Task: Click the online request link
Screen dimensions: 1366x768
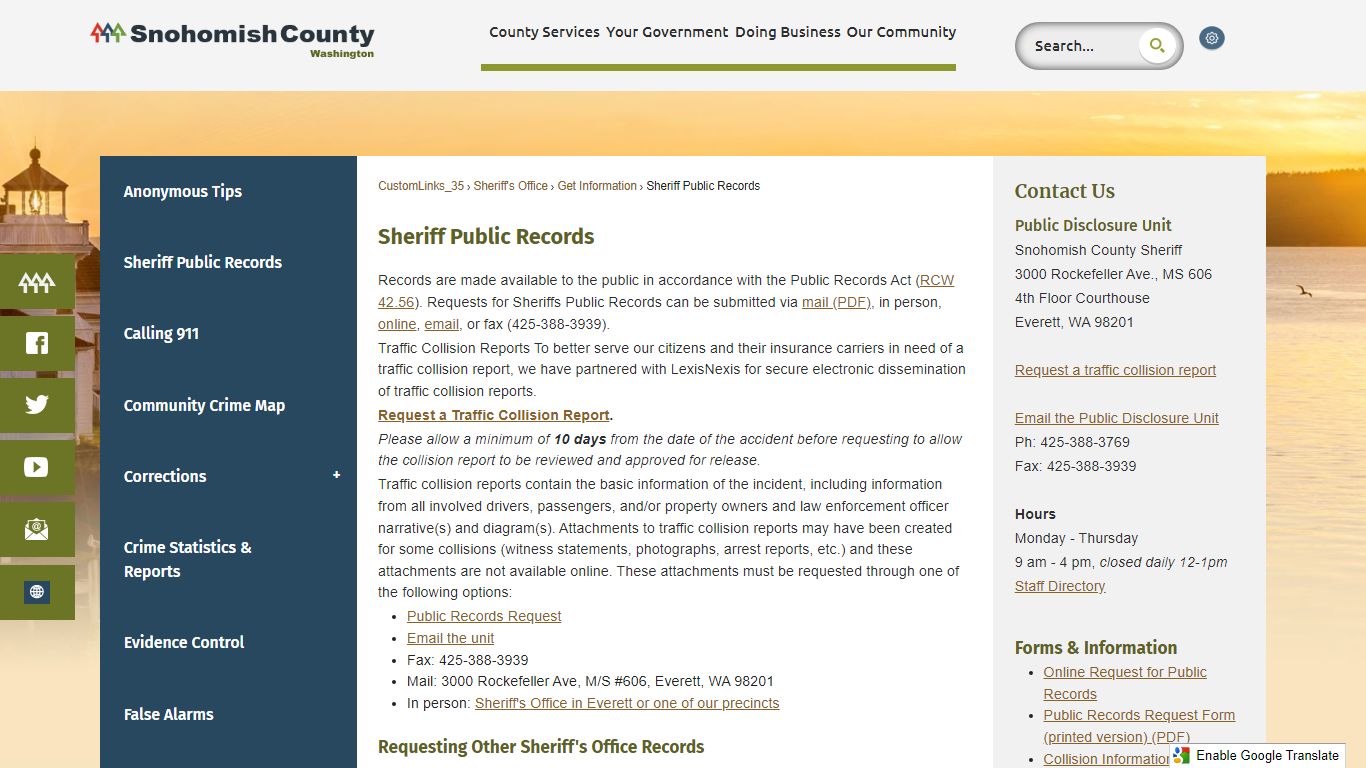Action: coord(397,324)
